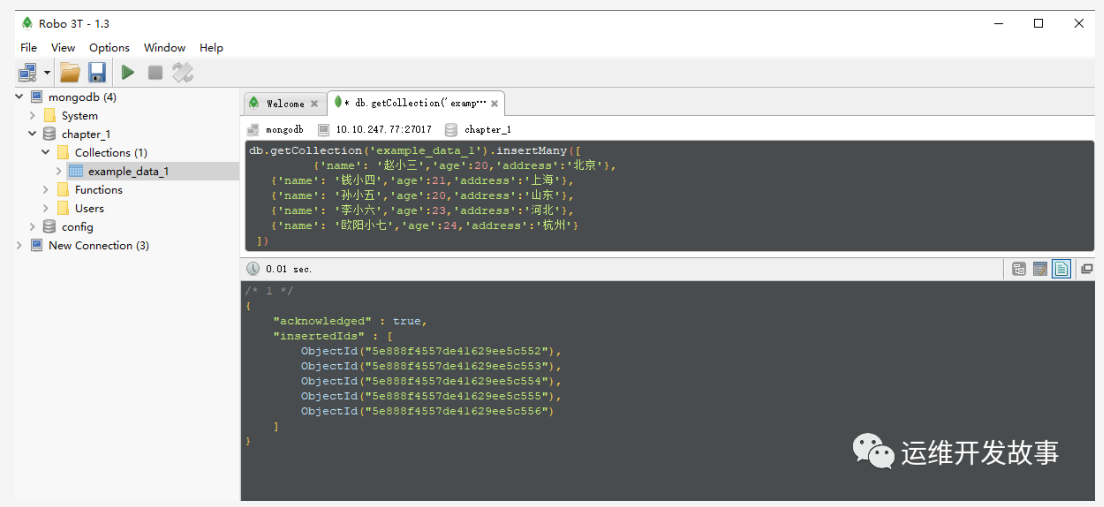Click the chapter_1 database cylinder icon in the tree

(x=49, y=134)
